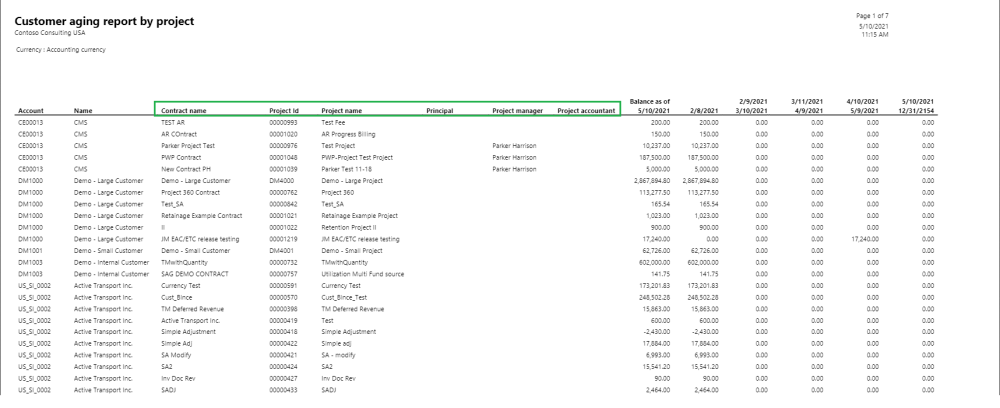1000x408 pixels.
Task: Click the Project accountant column header
Action: coord(586,109)
